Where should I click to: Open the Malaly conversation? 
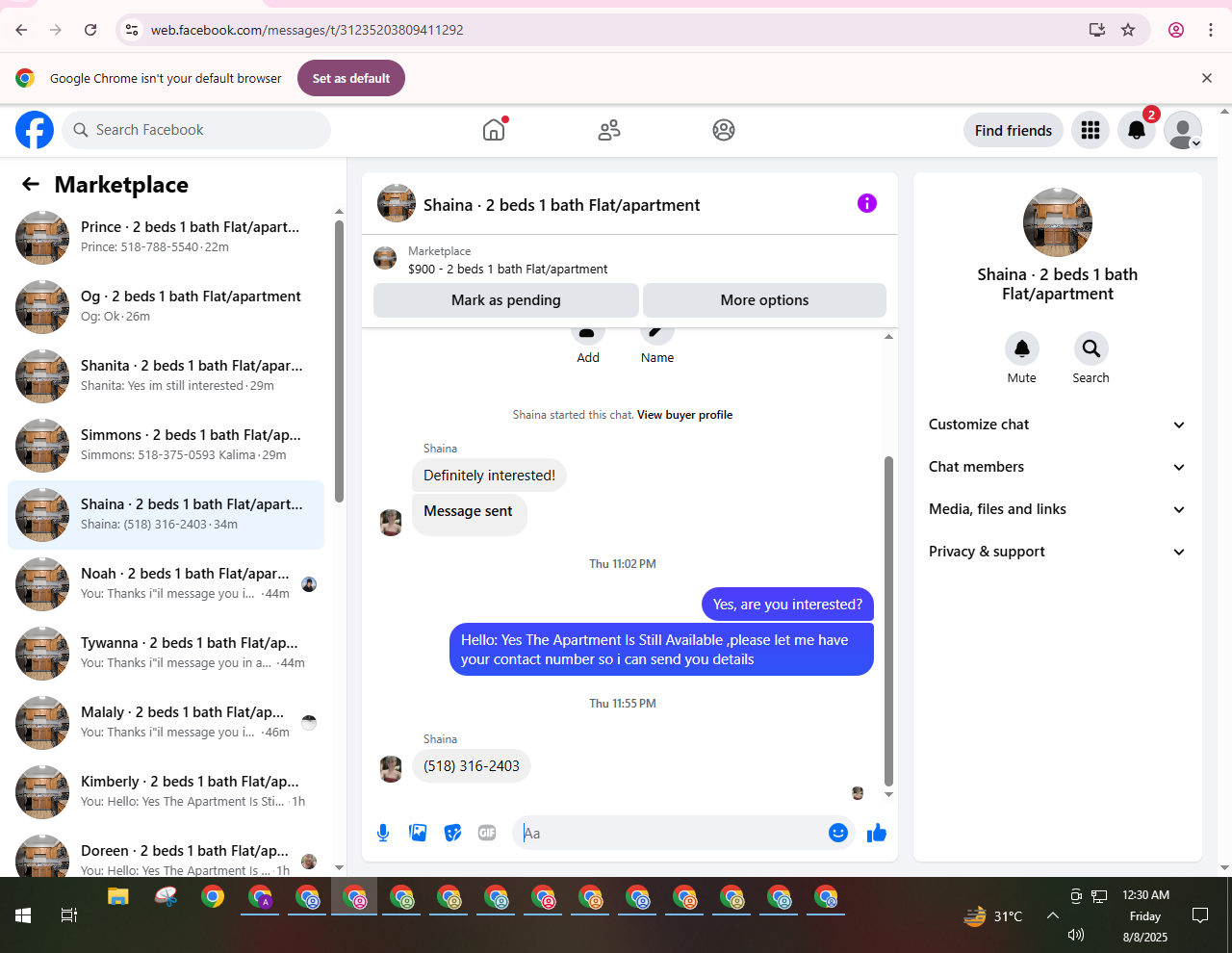click(x=166, y=722)
